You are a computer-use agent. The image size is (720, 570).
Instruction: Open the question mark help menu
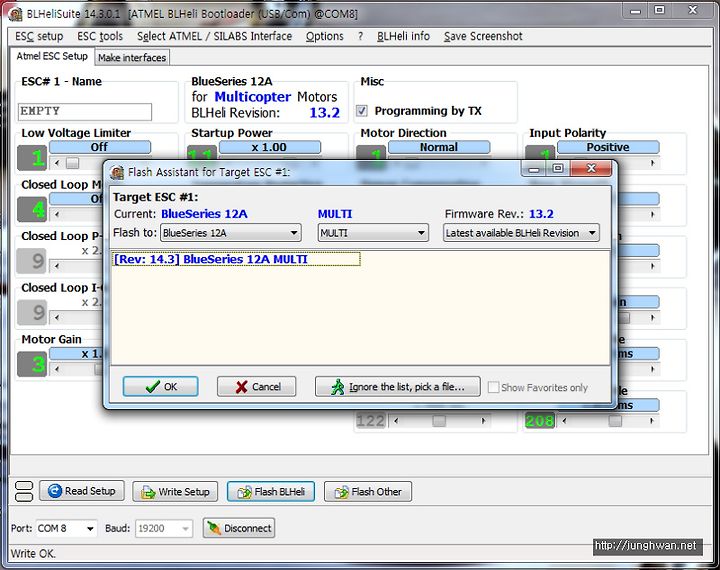(x=360, y=36)
